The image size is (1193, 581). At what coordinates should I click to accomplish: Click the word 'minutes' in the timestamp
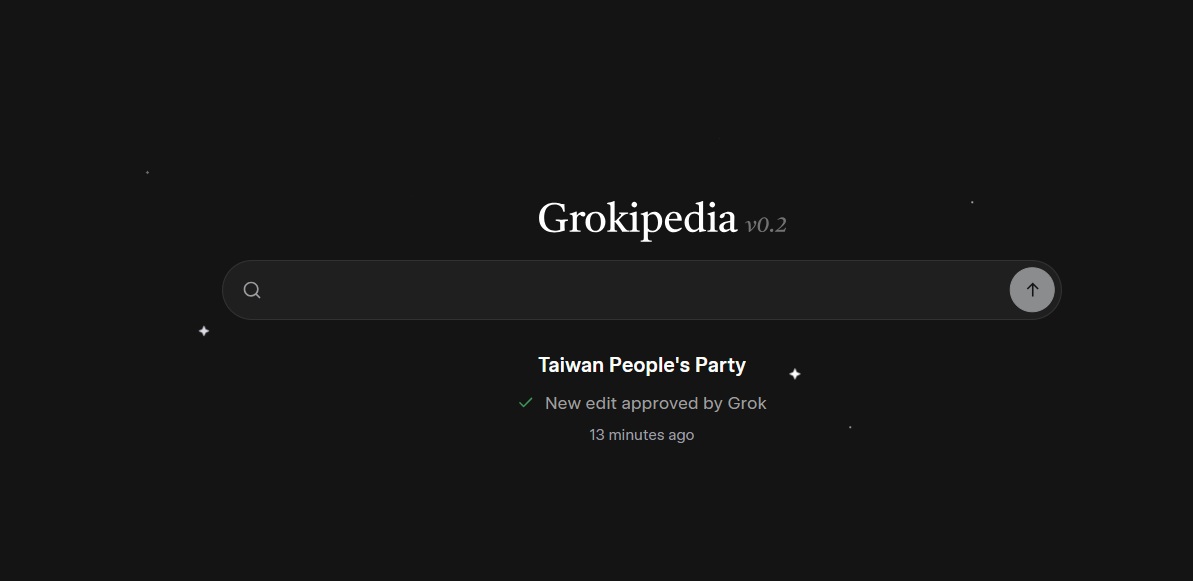(x=637, y=435)
